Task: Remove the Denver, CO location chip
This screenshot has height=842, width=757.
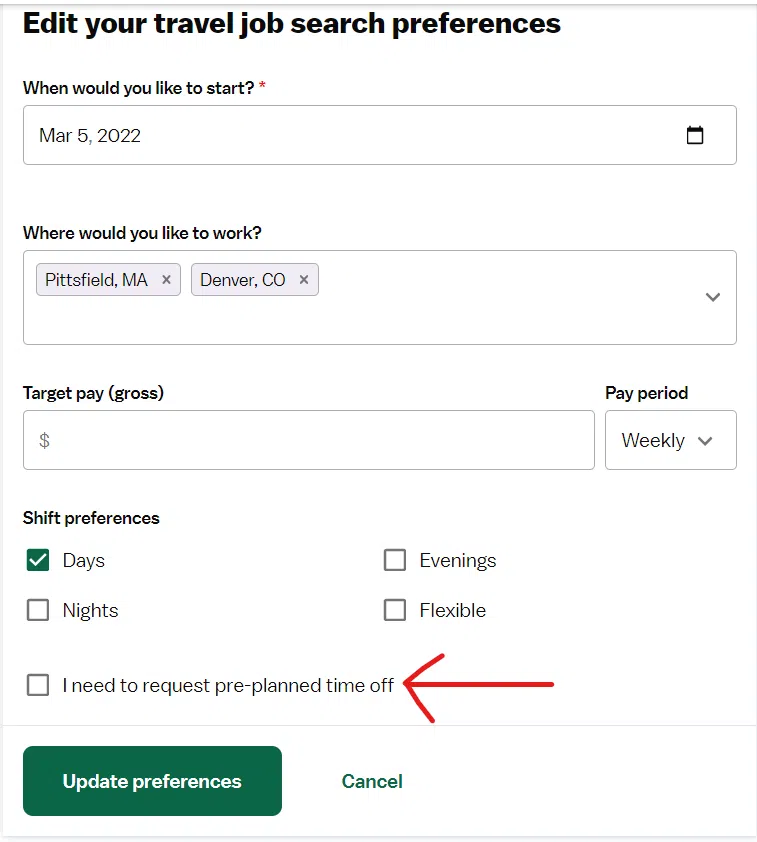Action: click(x=304, y=280)
